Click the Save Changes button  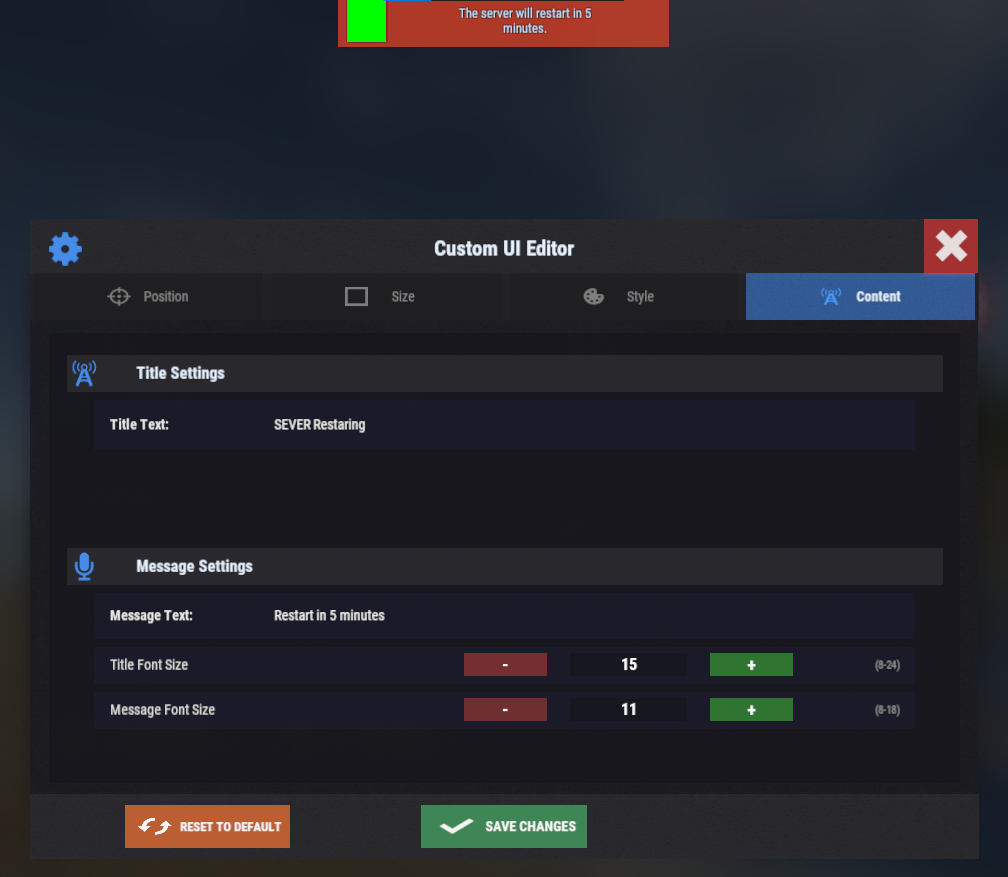(503, 826)
